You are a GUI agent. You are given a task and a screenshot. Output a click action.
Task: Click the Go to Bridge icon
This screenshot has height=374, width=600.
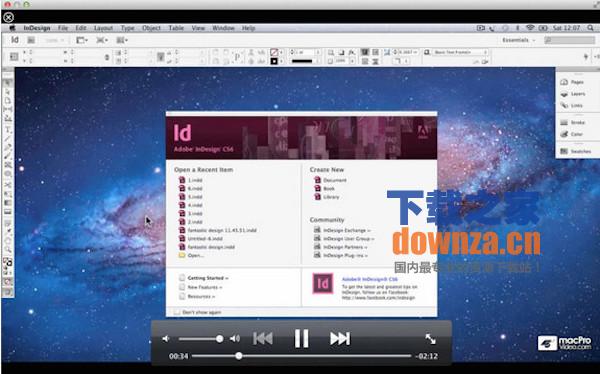(x=31, y=40)
